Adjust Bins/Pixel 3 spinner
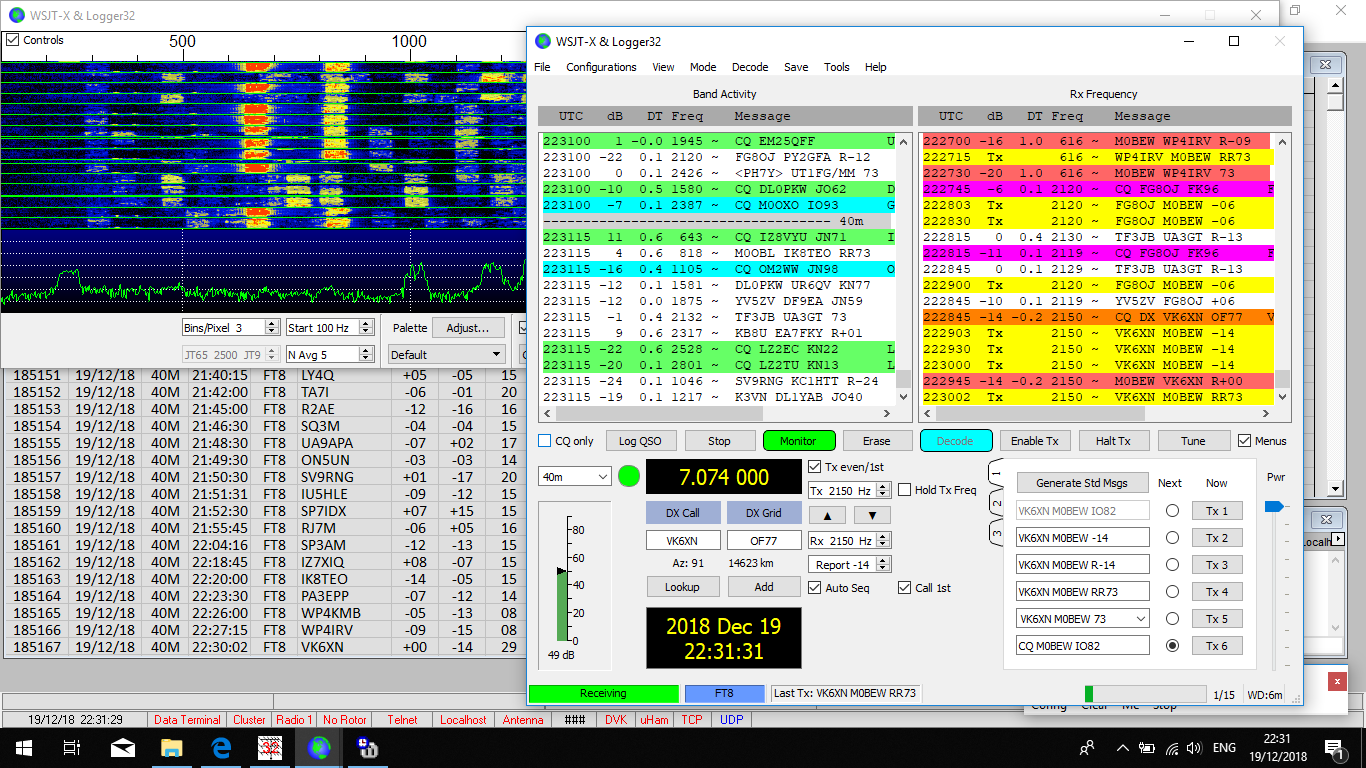This screenshot has width=1366, height=768. click(x=272, y=327)
